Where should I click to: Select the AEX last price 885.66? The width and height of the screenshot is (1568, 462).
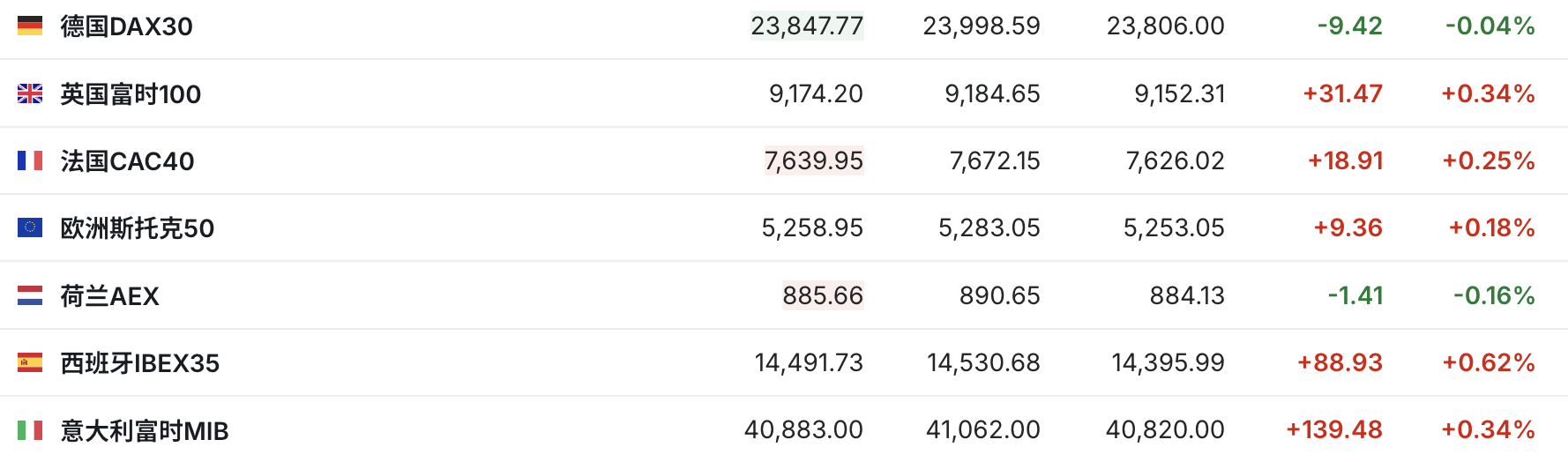[x=823, y=295]
